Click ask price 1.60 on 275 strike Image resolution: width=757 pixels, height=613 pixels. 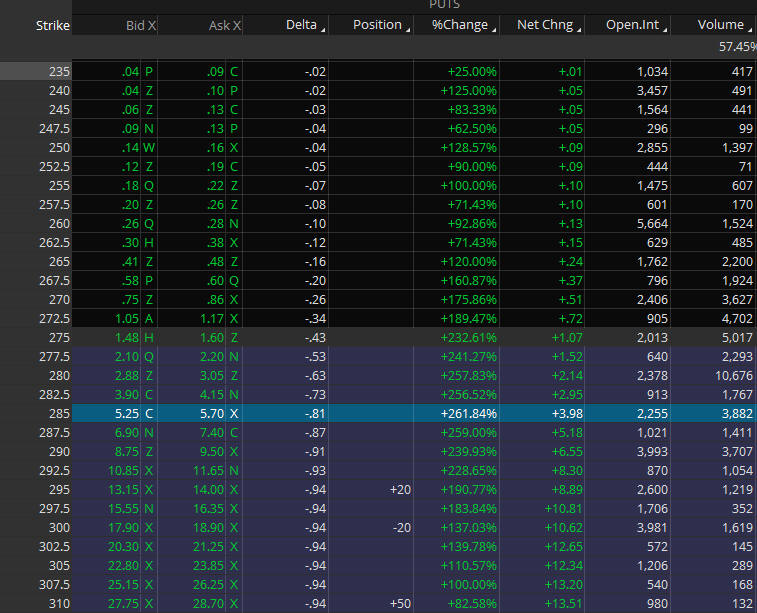[x=210, y=338]
